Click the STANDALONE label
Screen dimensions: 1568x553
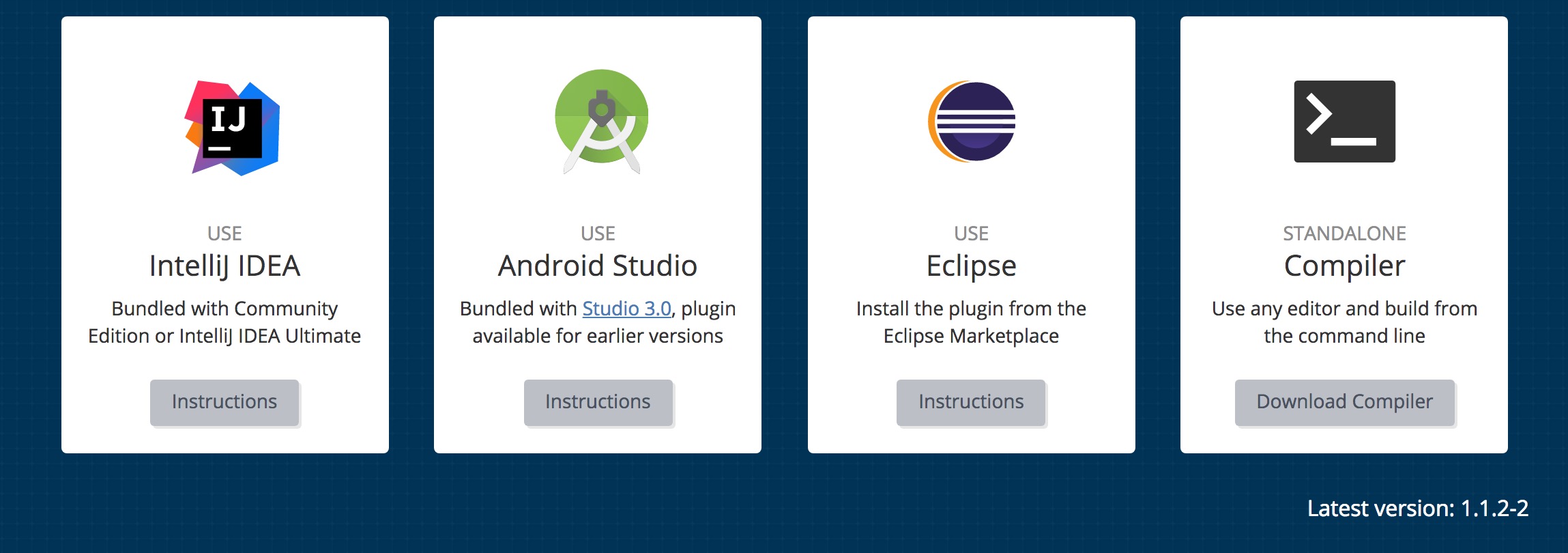tap(1344, 233)
